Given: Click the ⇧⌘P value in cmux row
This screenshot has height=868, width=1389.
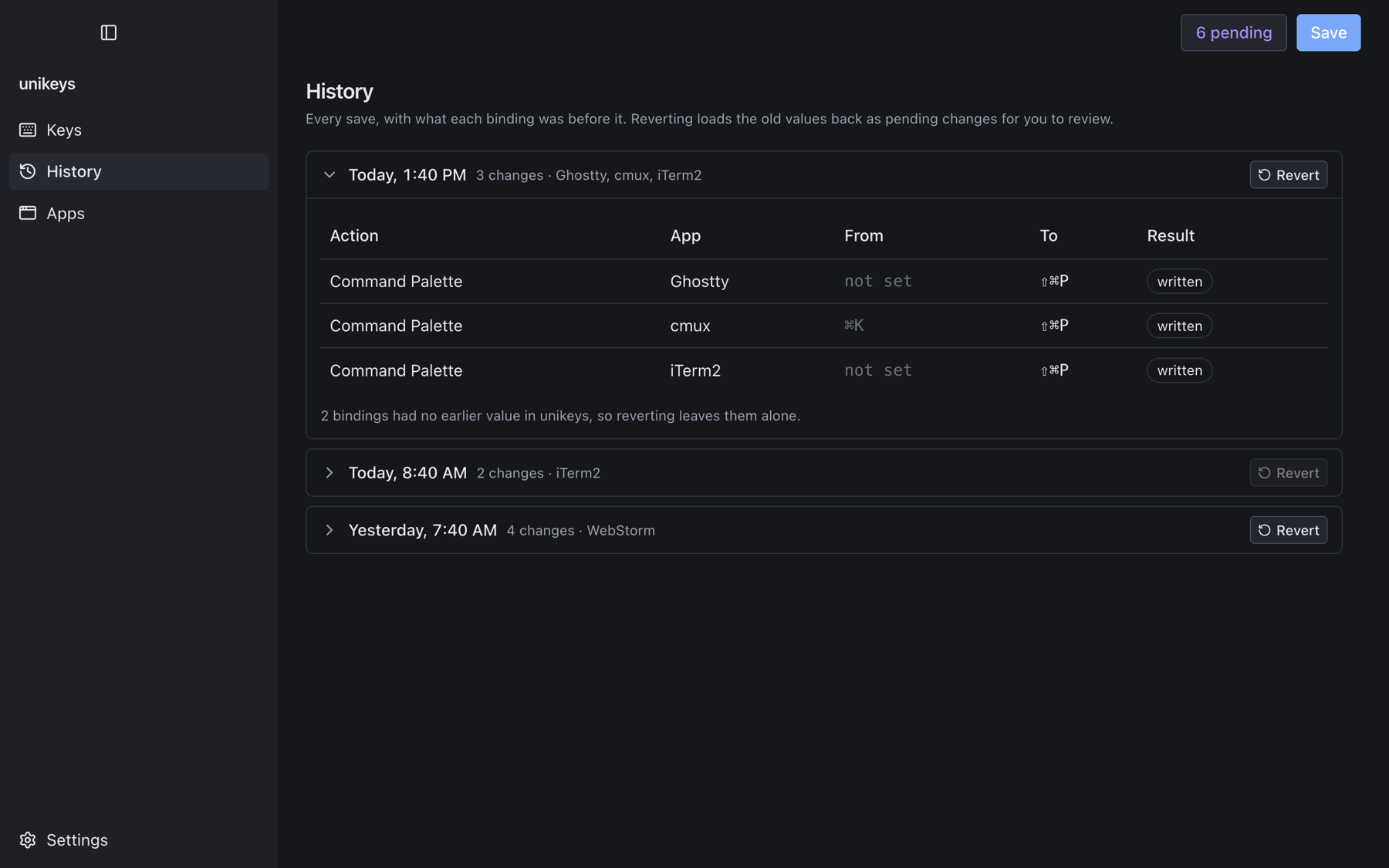Looking at the screenshot, I should pyautogui.click(x=1054, y=326).
